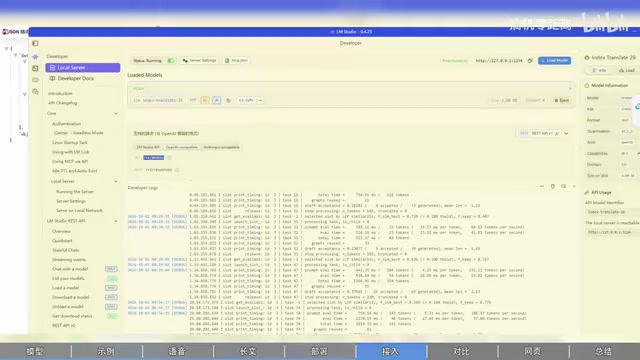The width and height of the screenshot is (640, 360).
Task: Open the Quickstart docs page
Action: [x=62, y=241]
